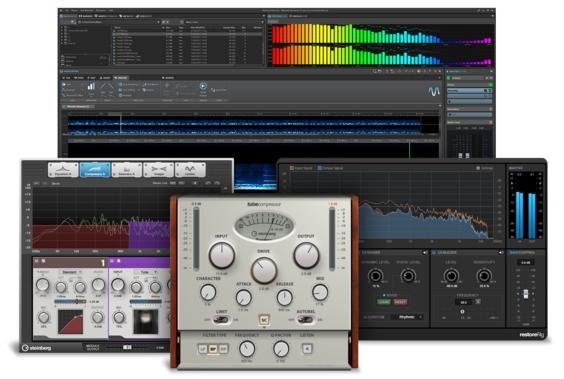This screenshot has height=379, width=564.
Task: Click the first icon in purple band header
Action: (112, 261)
